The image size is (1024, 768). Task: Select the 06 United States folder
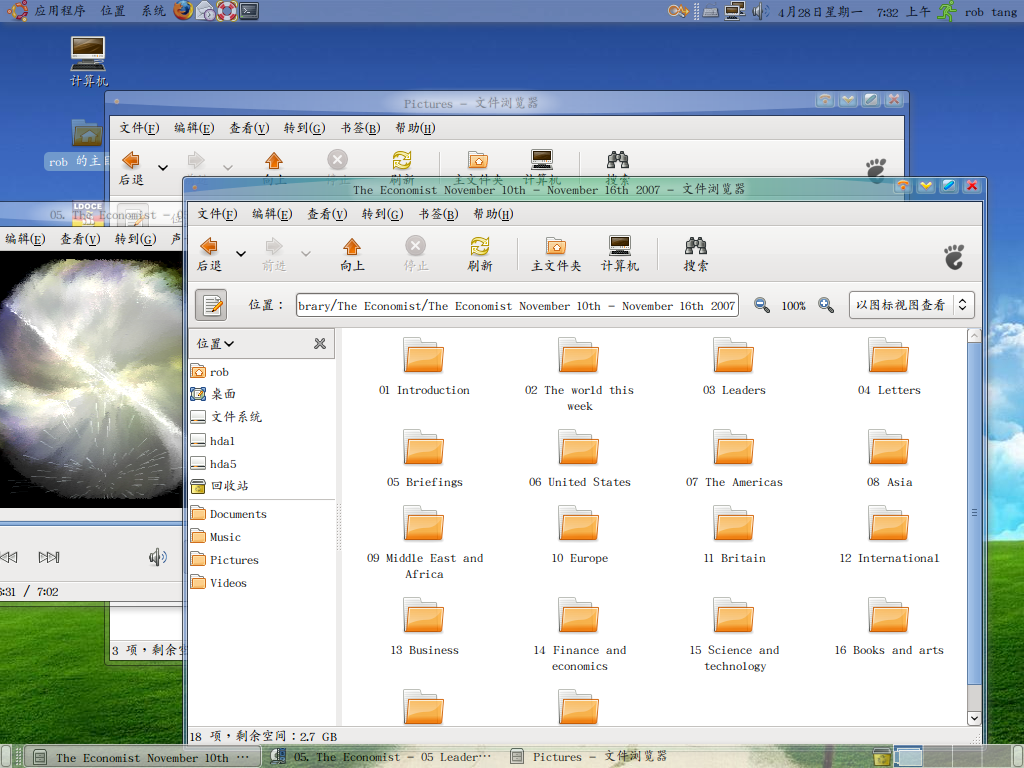pos(579,458)
